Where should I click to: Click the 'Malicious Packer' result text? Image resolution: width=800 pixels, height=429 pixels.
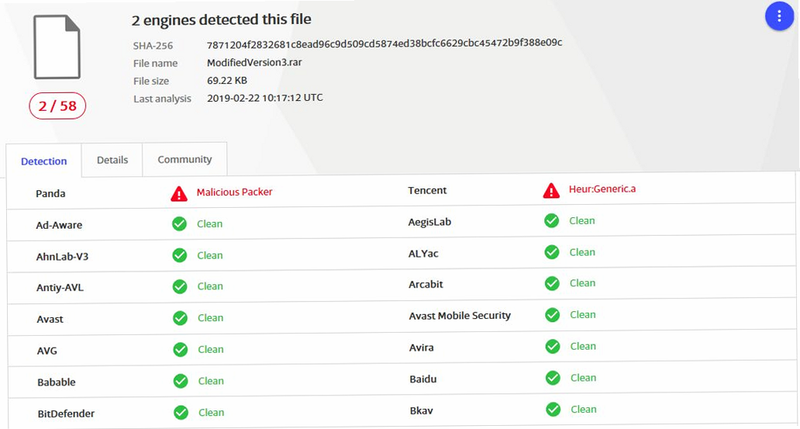click(235, 192)
